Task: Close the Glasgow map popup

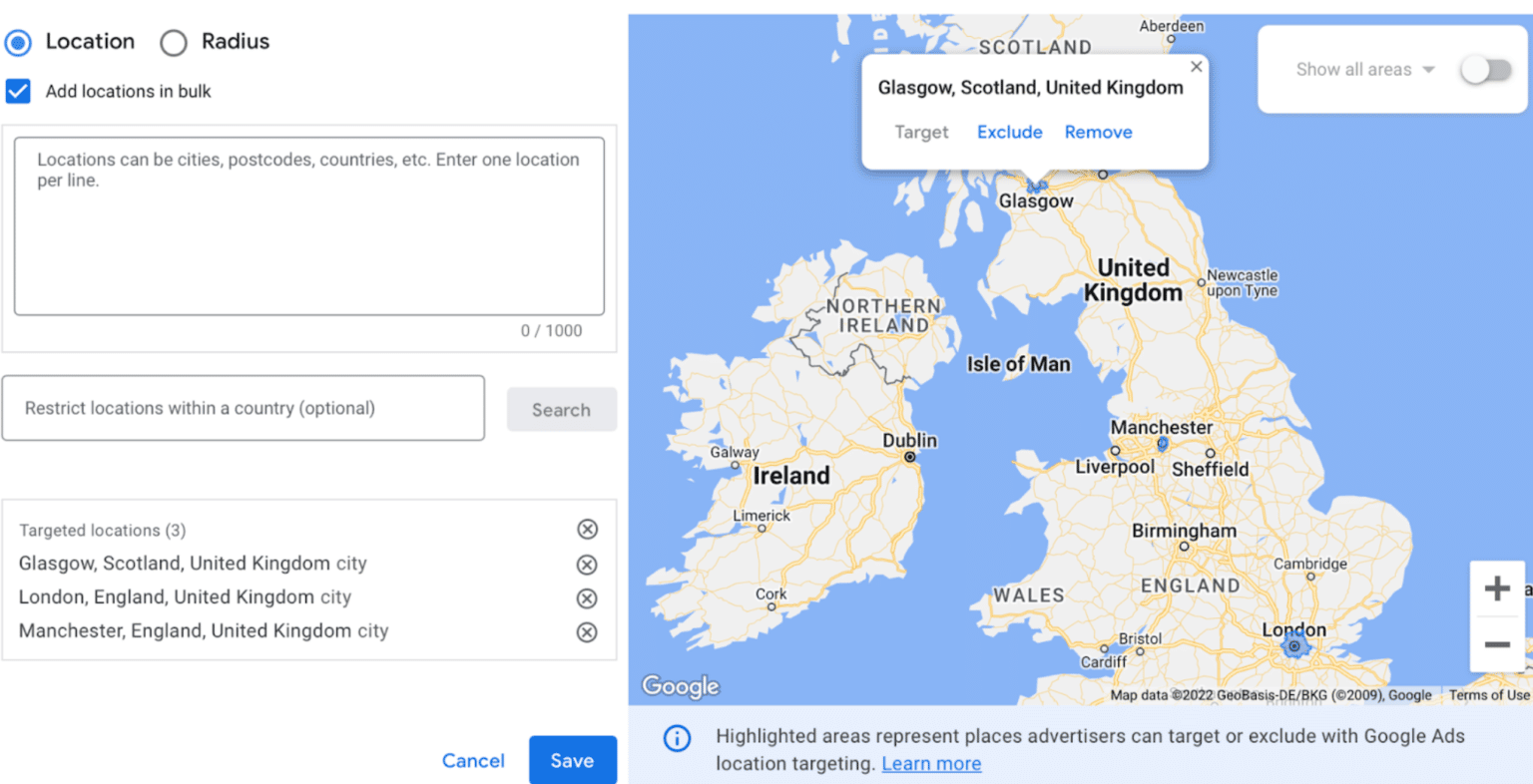Action: (1196, 66)
